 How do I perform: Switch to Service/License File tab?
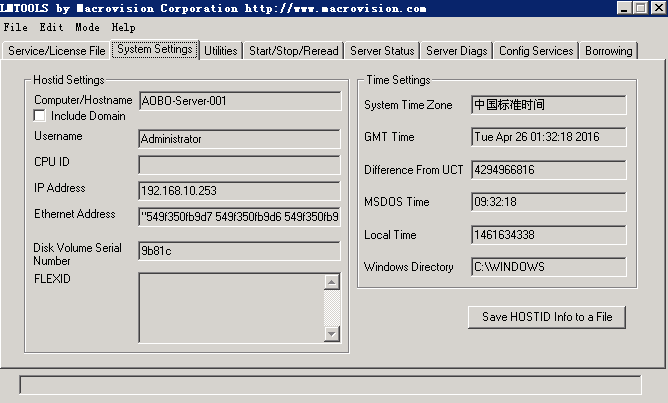(57, 51)
